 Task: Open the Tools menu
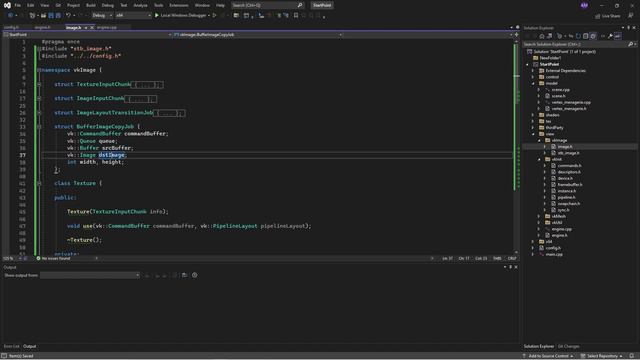[158, 5]
